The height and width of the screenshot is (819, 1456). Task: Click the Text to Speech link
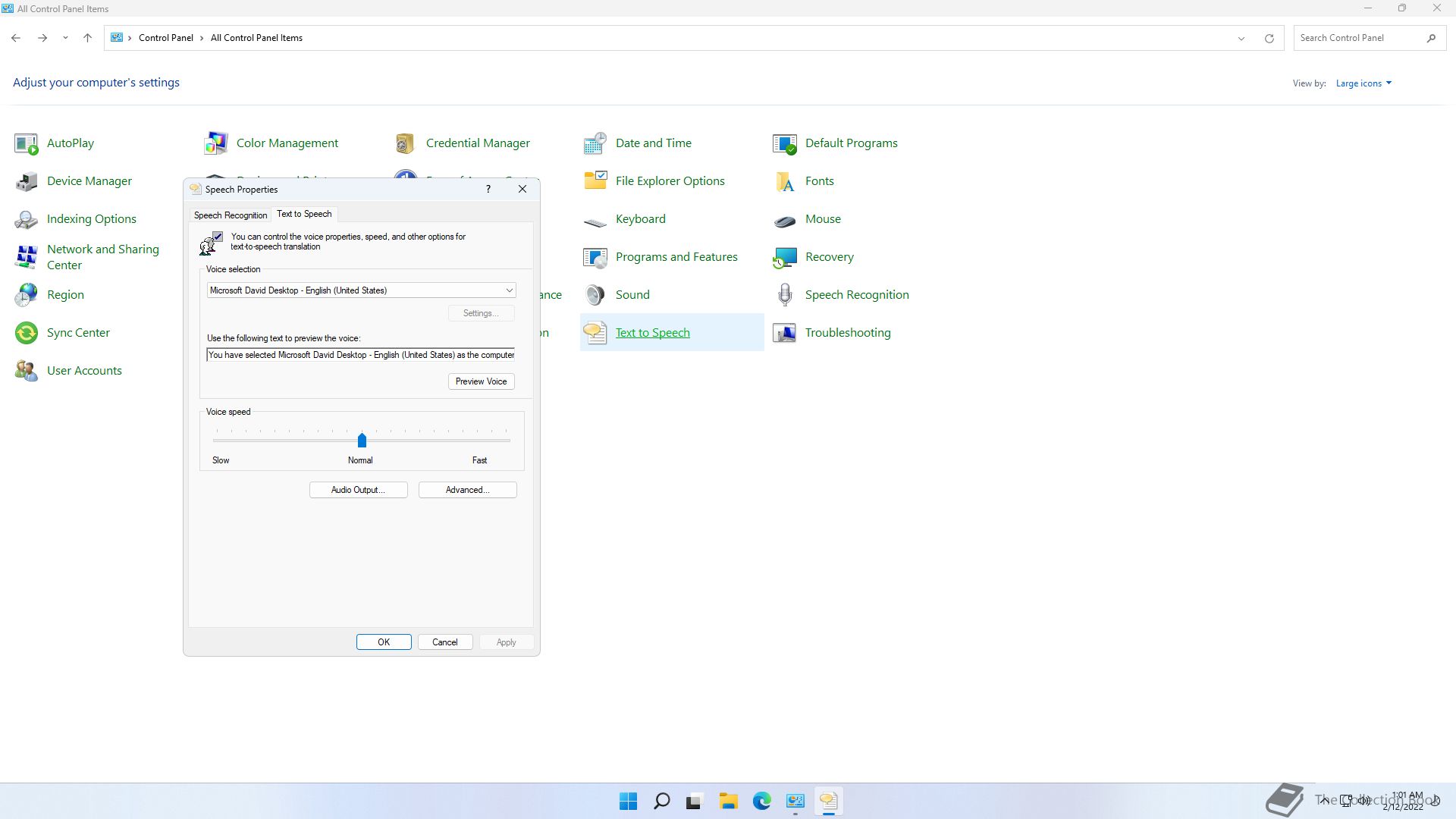tap(652, 333)
